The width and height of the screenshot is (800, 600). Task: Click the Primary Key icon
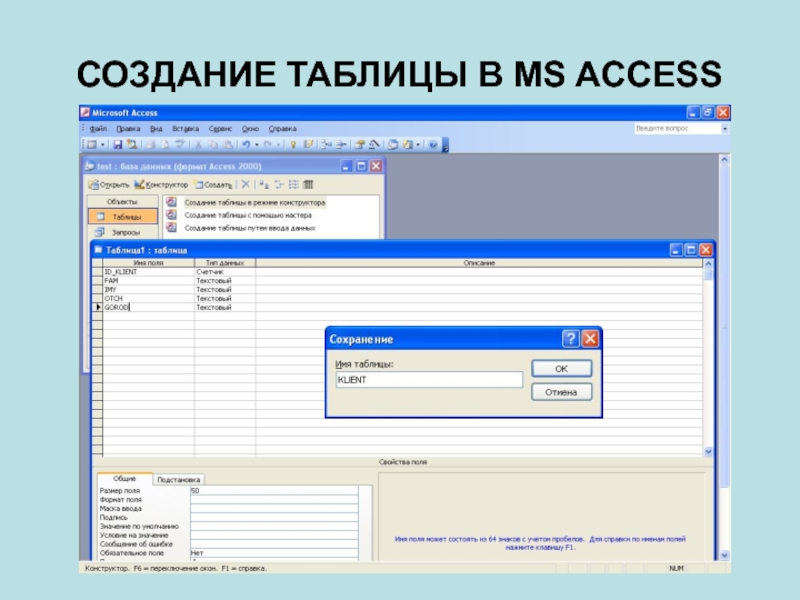tap(293, 145)
